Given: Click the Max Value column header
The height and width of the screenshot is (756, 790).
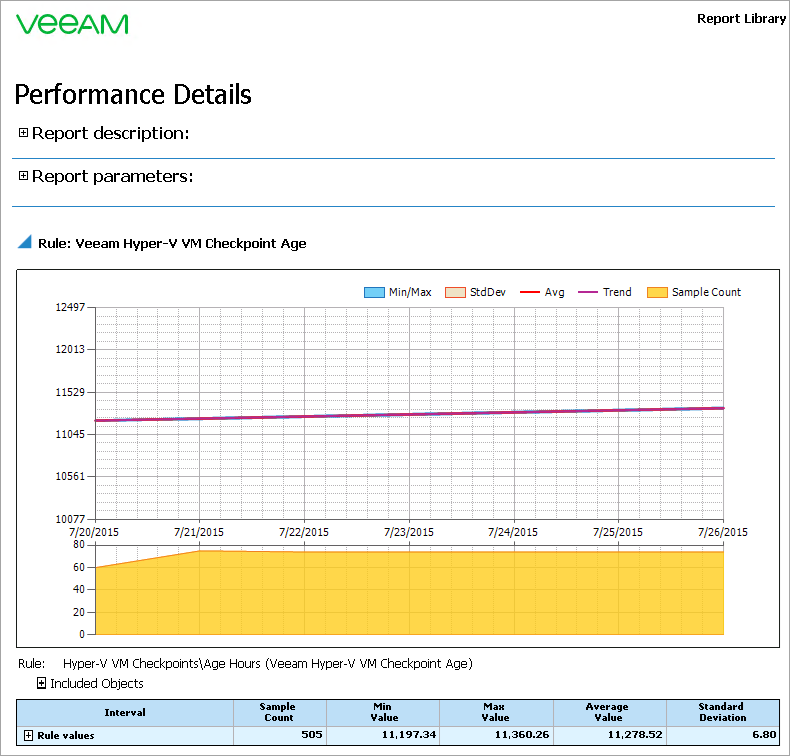Looking at the screenshot, I should [x=495, y=712].
